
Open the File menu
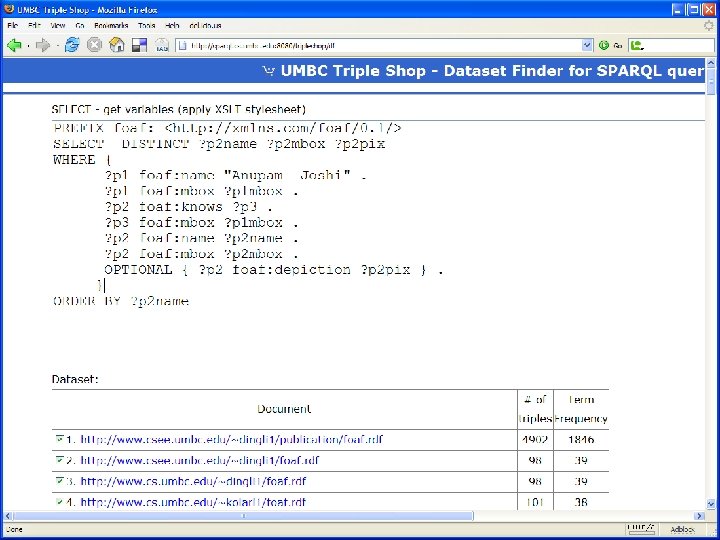tap(12, 26)
